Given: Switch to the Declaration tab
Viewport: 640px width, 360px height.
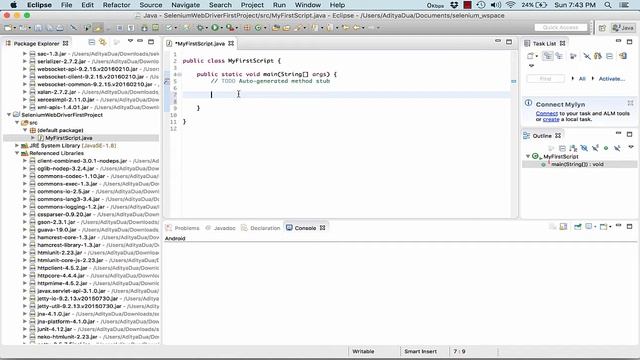Looking at the screenshot, I should pos(260,228).
